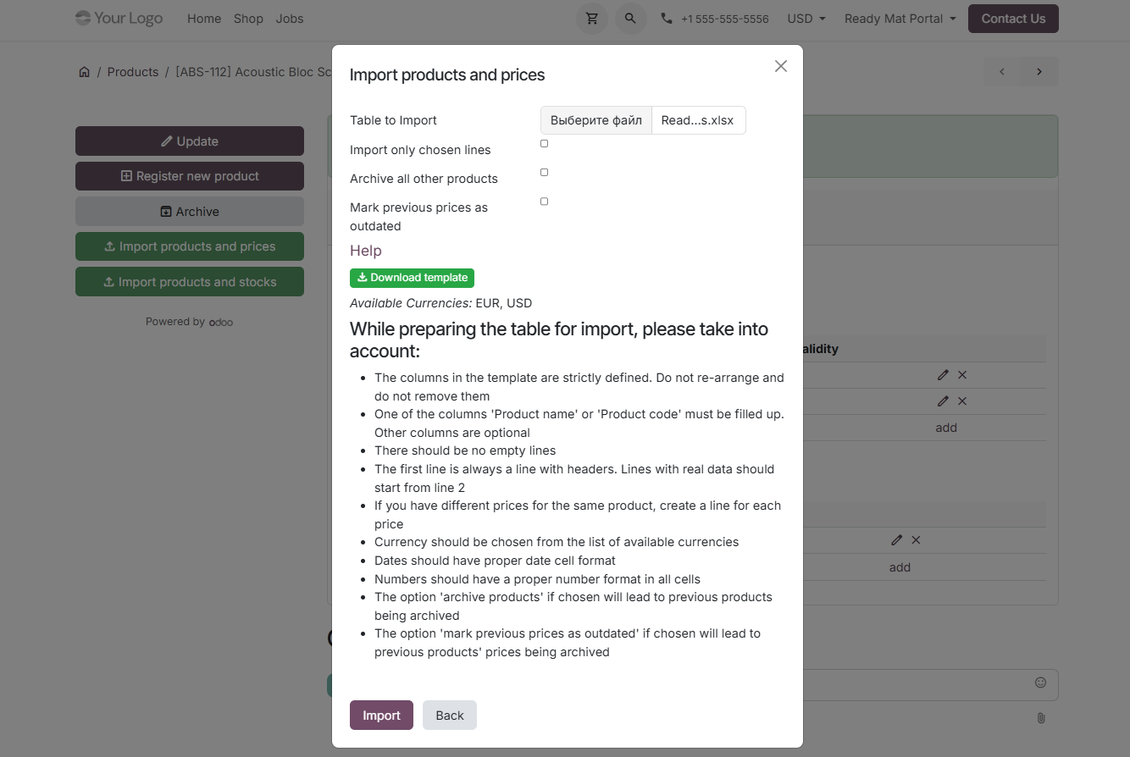
Task: Click the first pencil edit icon under Validity
Action: (x=943, y=375)
